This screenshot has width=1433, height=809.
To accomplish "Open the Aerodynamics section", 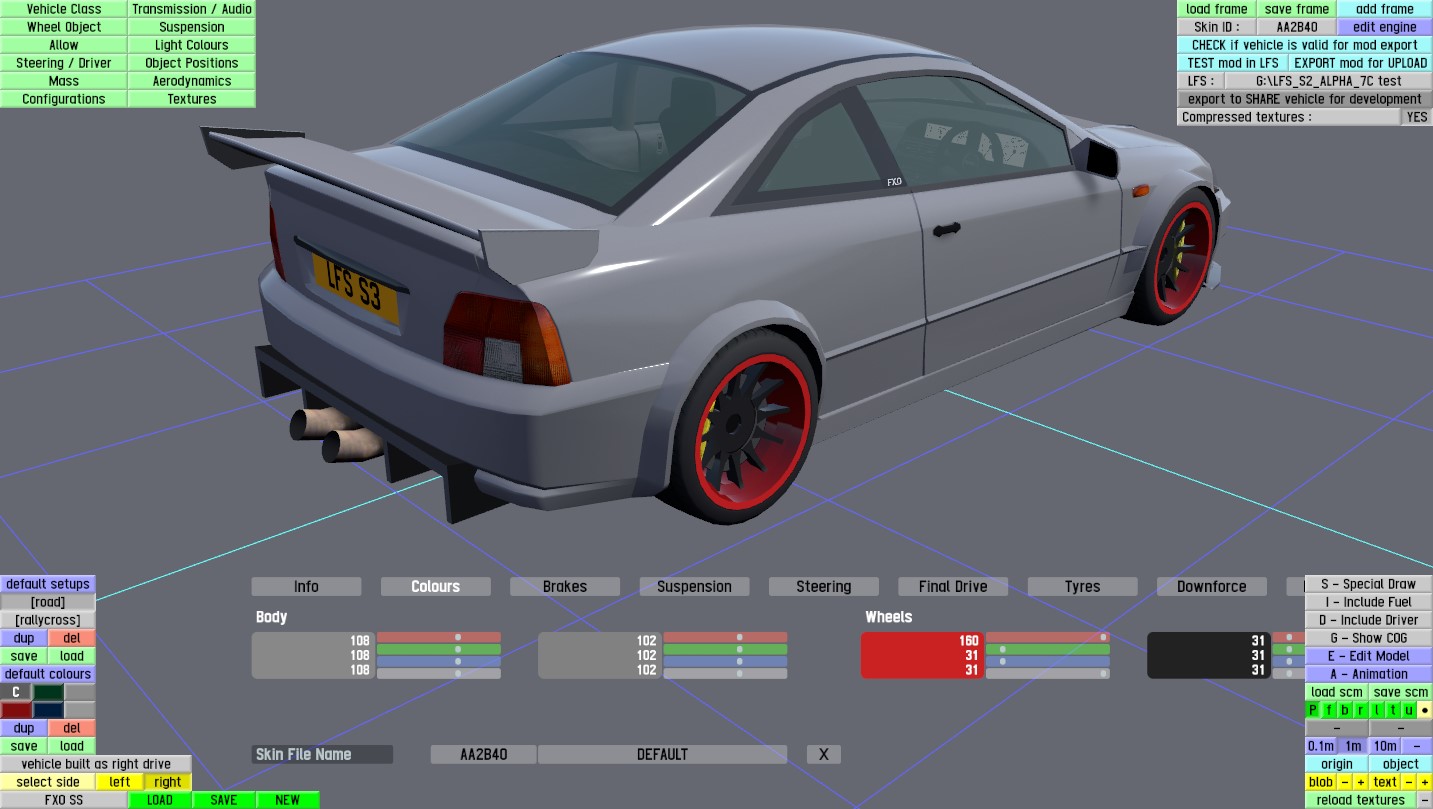I will 192,81.
